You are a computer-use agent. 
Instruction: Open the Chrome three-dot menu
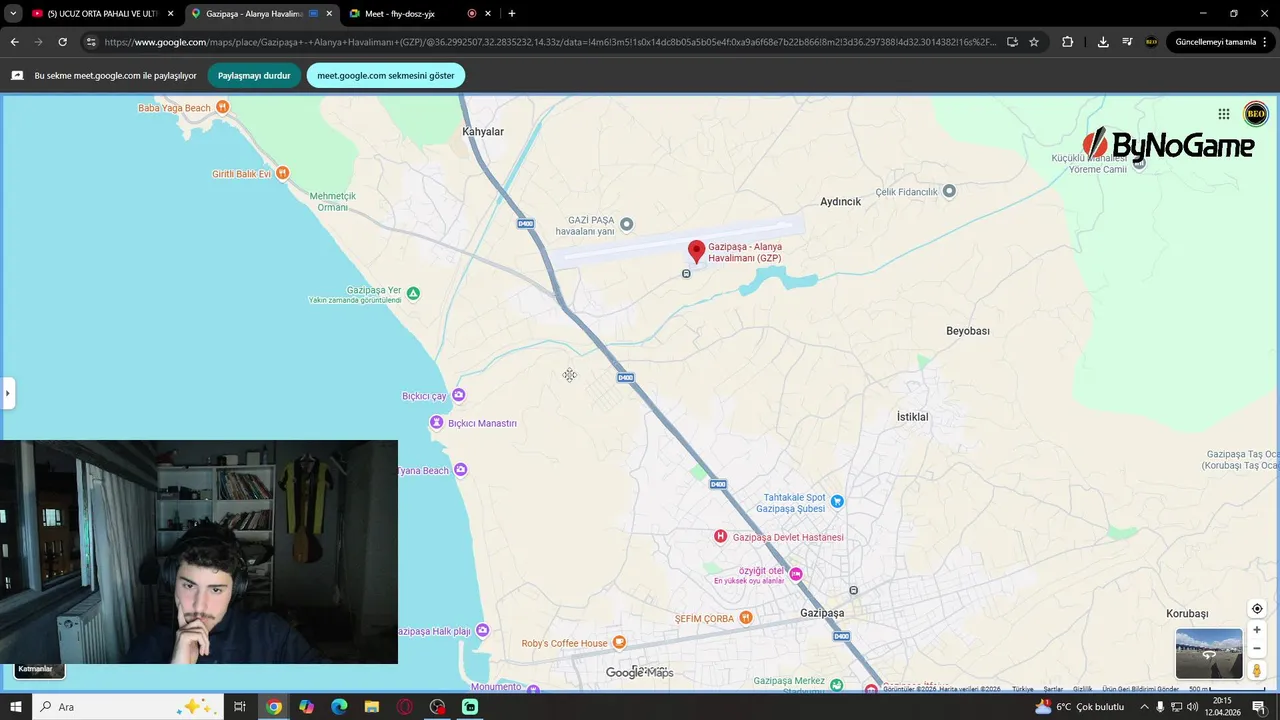pyautogui.click(x=1266, y=42)
